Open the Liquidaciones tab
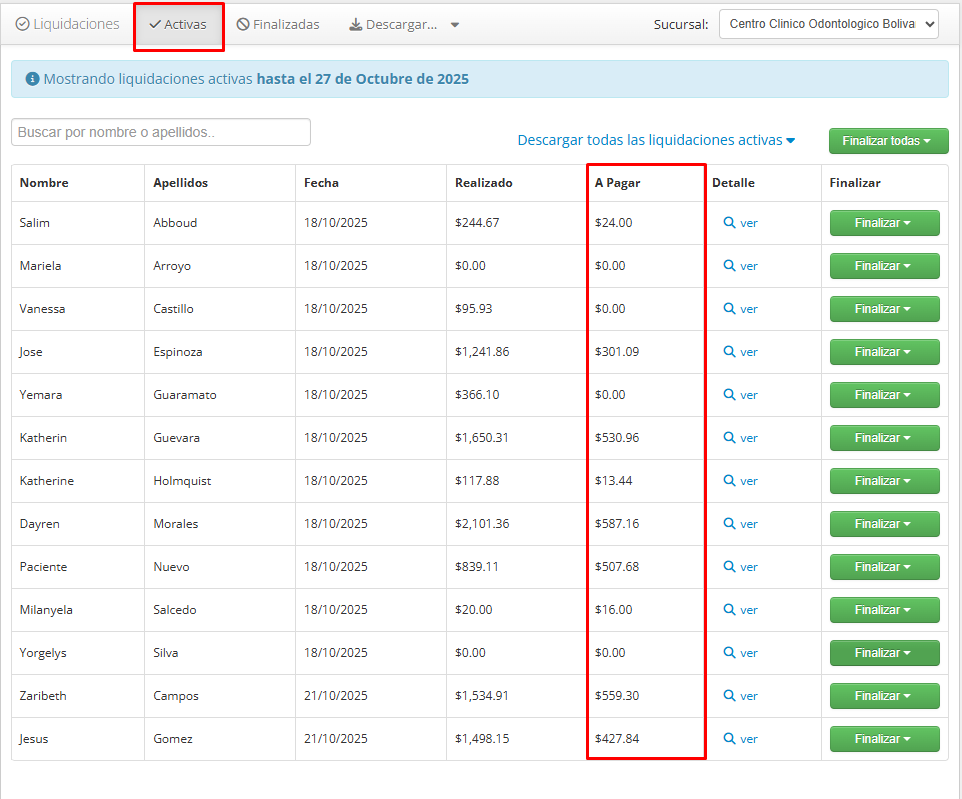962x799 pixels. (x=67, y=24)
